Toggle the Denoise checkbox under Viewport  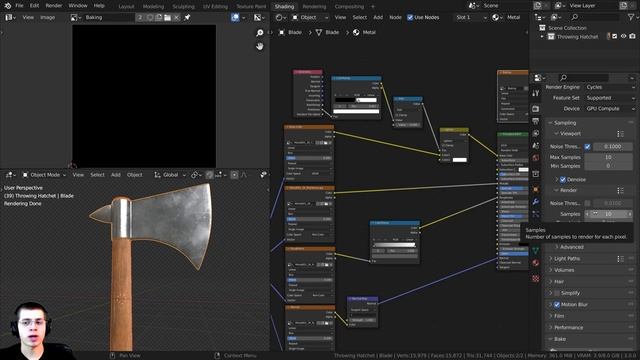(x=563, y=180)
